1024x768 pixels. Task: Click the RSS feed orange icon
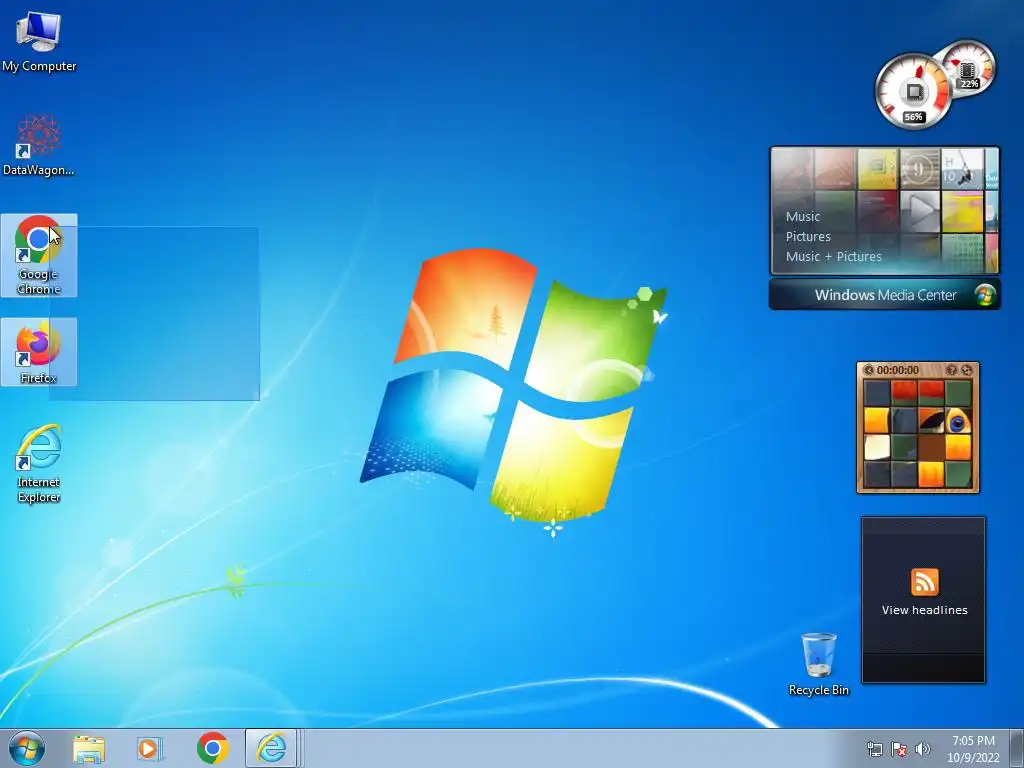(x=924, y=583)
